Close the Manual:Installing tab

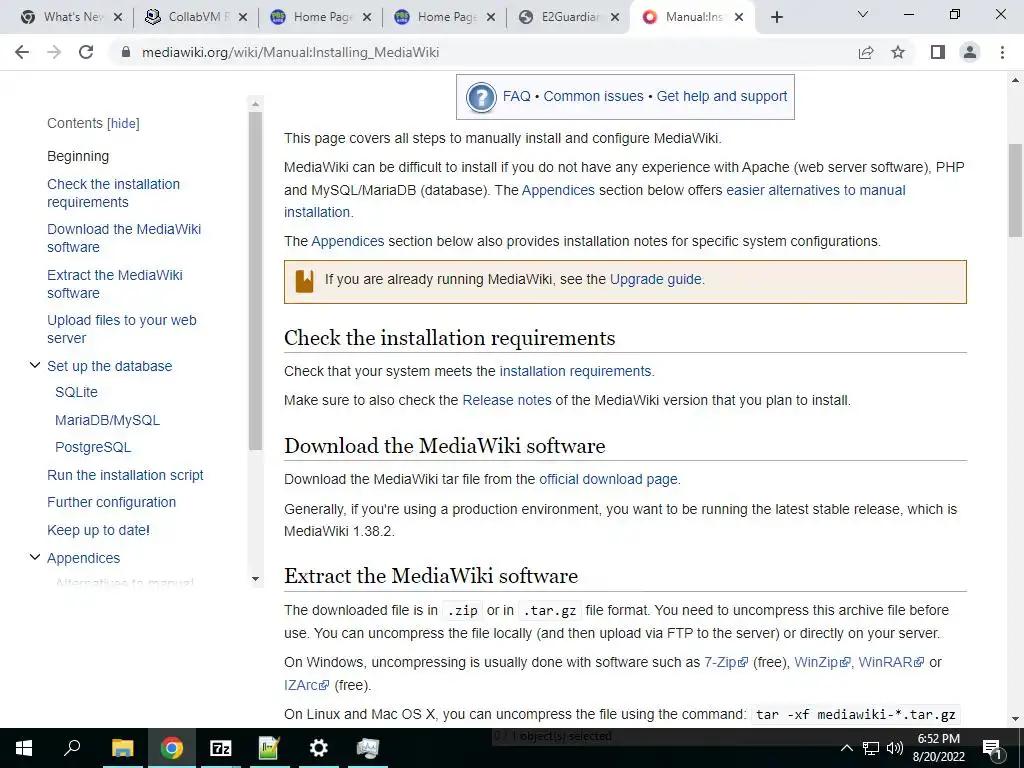739,17
